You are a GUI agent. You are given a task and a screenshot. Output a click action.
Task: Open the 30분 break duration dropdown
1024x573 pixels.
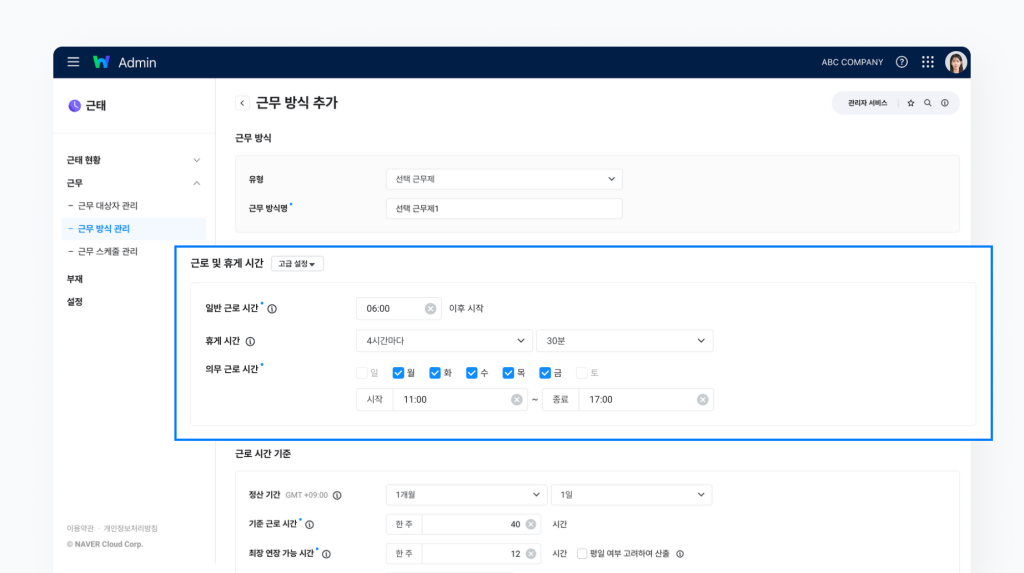tap(624, 341)
